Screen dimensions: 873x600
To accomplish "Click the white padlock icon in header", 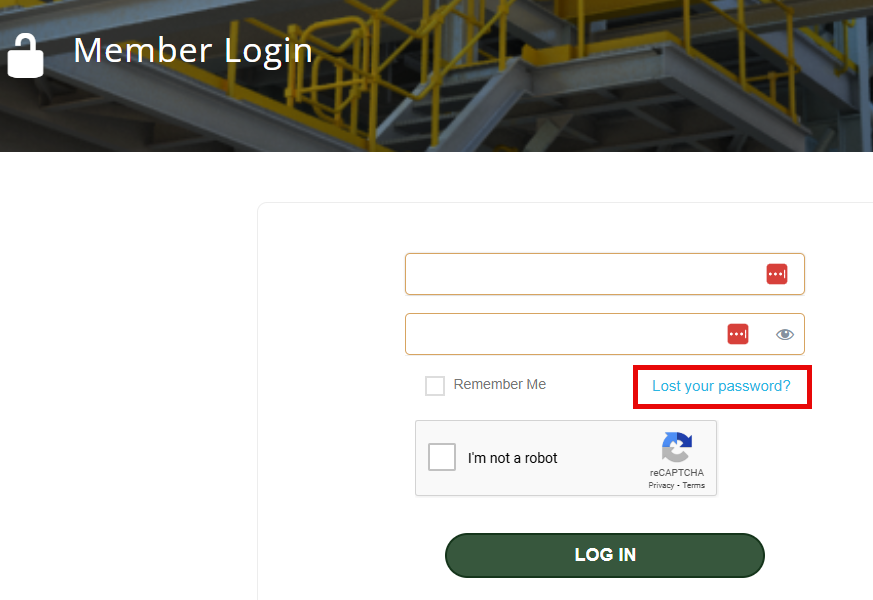I will point(26,56).
